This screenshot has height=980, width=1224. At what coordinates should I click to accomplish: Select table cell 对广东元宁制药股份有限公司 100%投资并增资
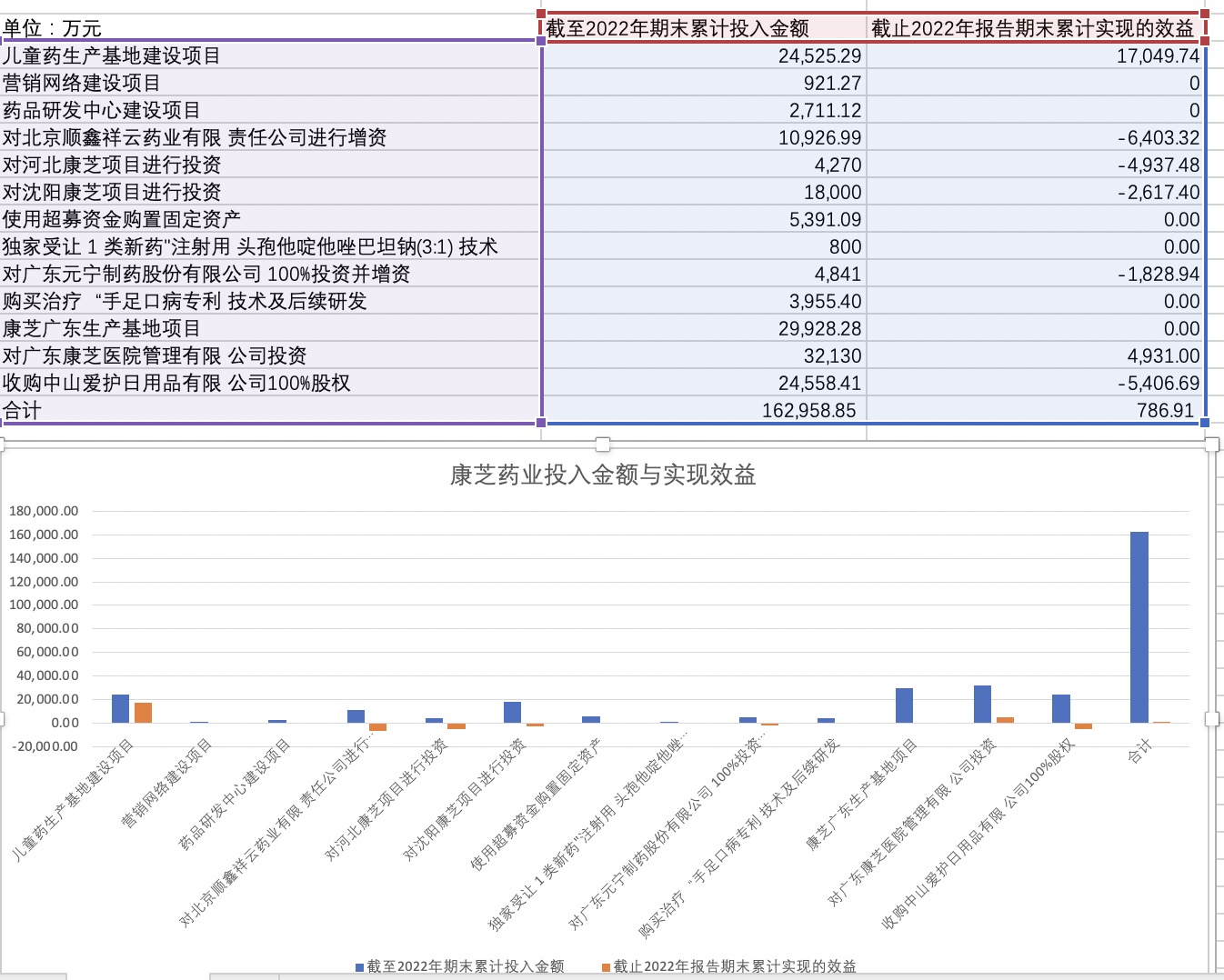coord(270,274)
